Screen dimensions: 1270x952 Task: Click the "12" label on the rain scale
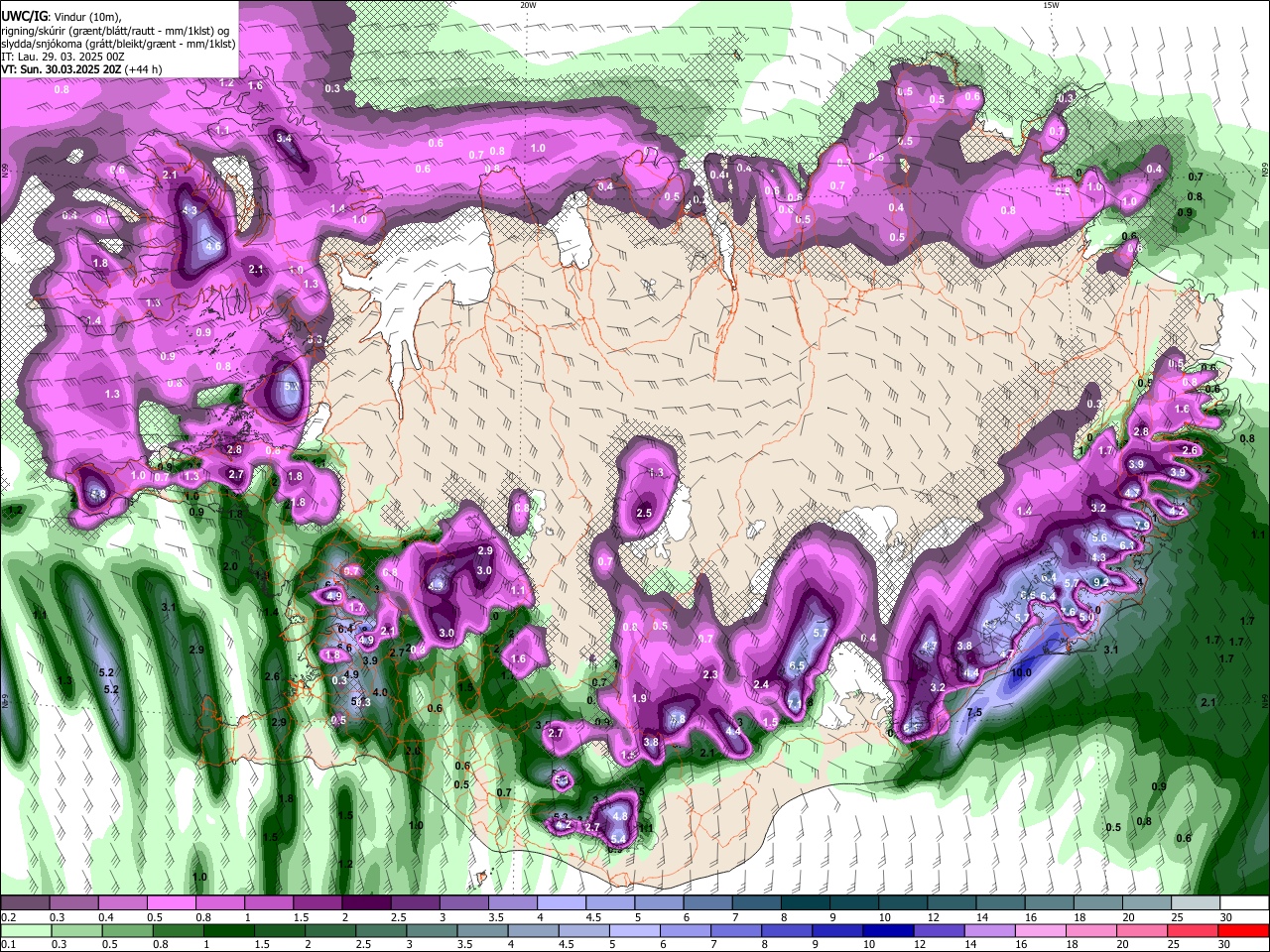(x=920, y=944)
